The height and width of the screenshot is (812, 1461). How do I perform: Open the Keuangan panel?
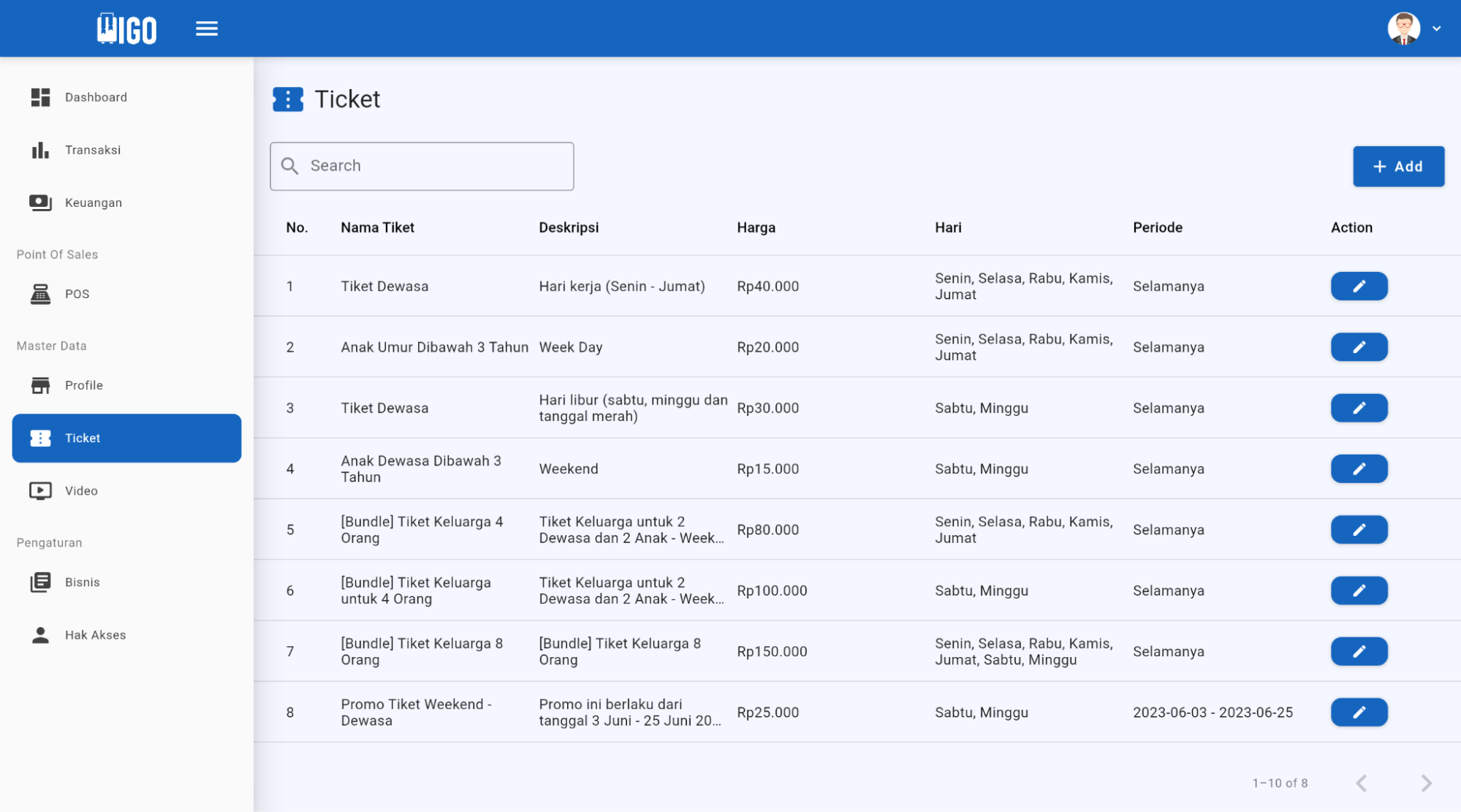pos(93,202)
